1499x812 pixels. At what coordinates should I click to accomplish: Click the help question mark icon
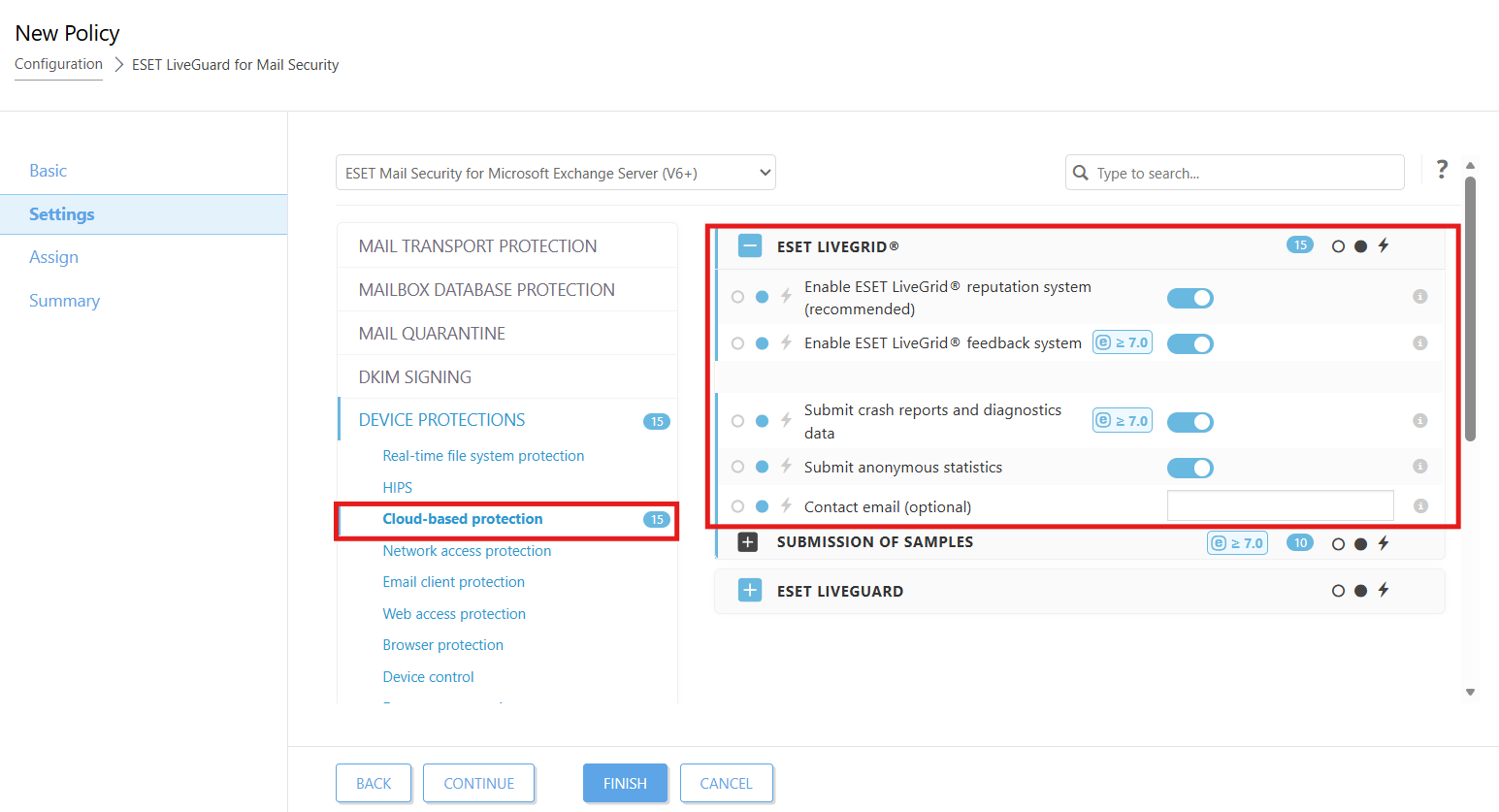(1442, 170)
